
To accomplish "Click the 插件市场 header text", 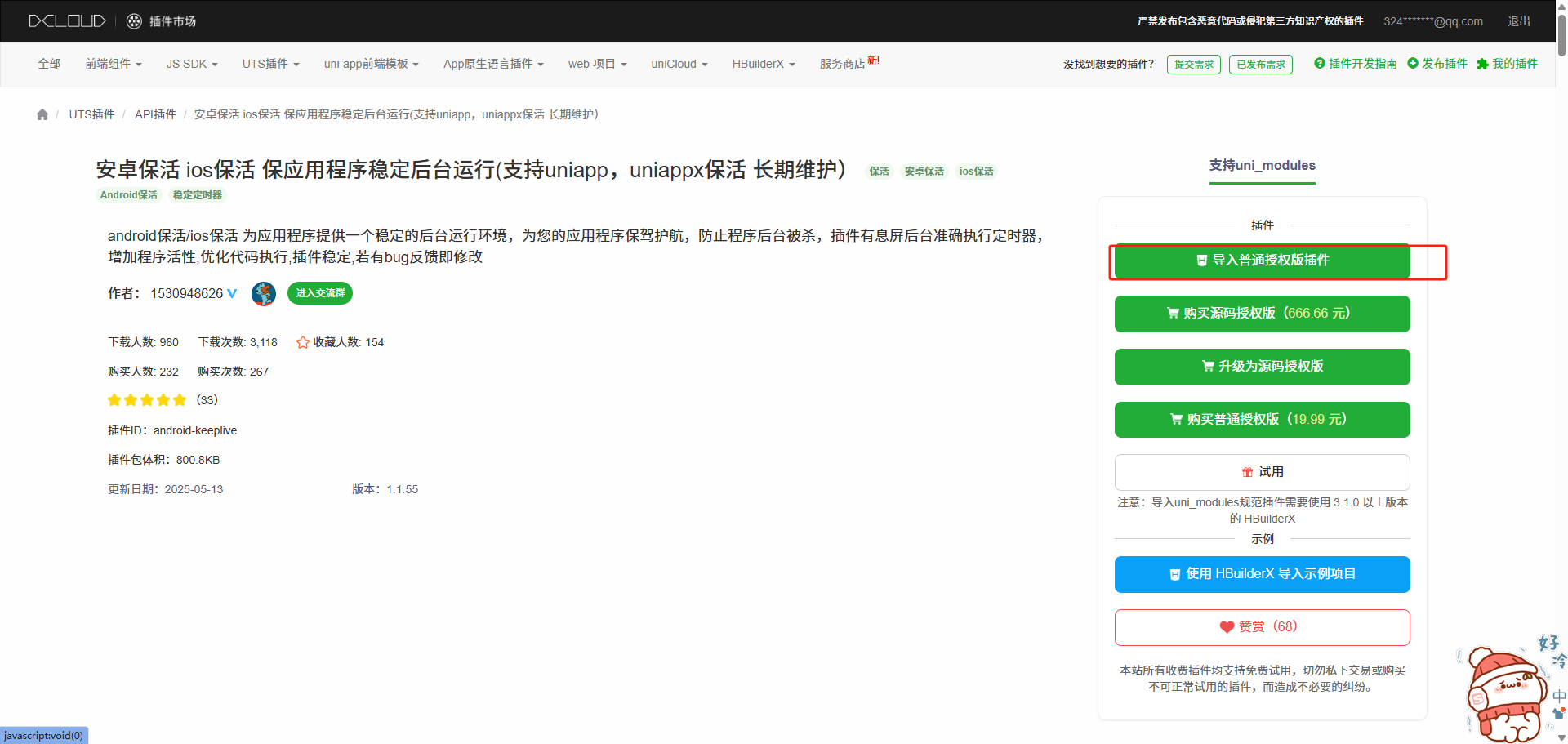I will [x=173, y=21].
